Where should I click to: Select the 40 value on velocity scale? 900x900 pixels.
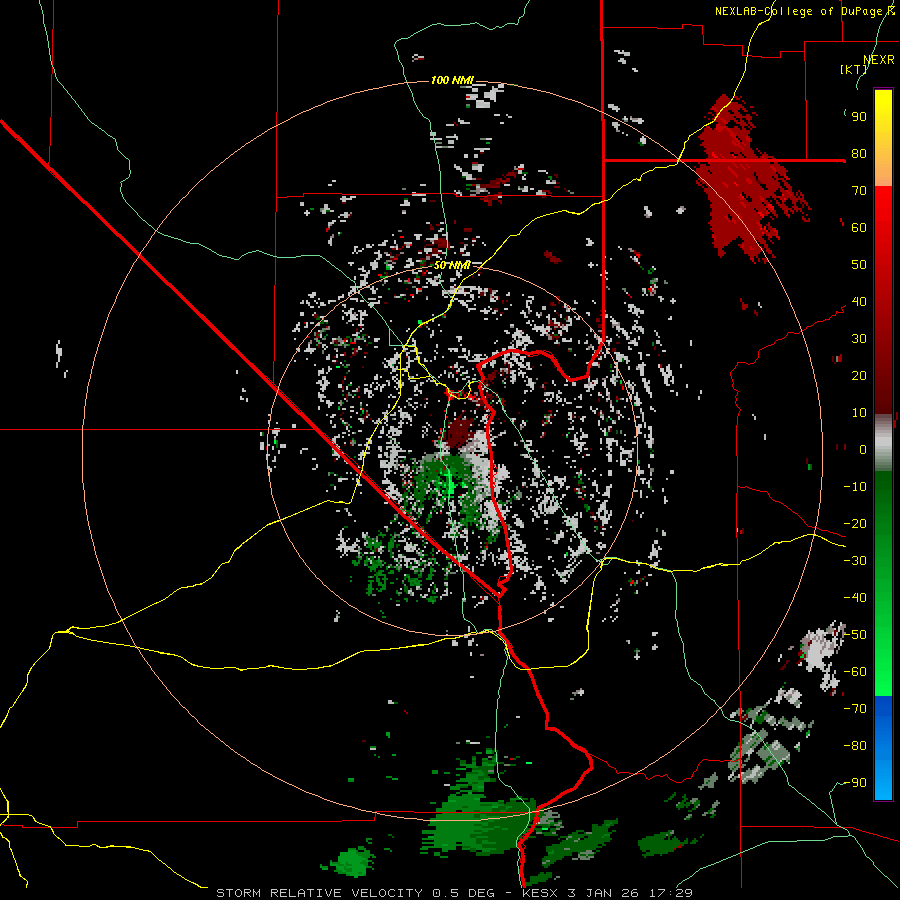(x=859, y=302)
